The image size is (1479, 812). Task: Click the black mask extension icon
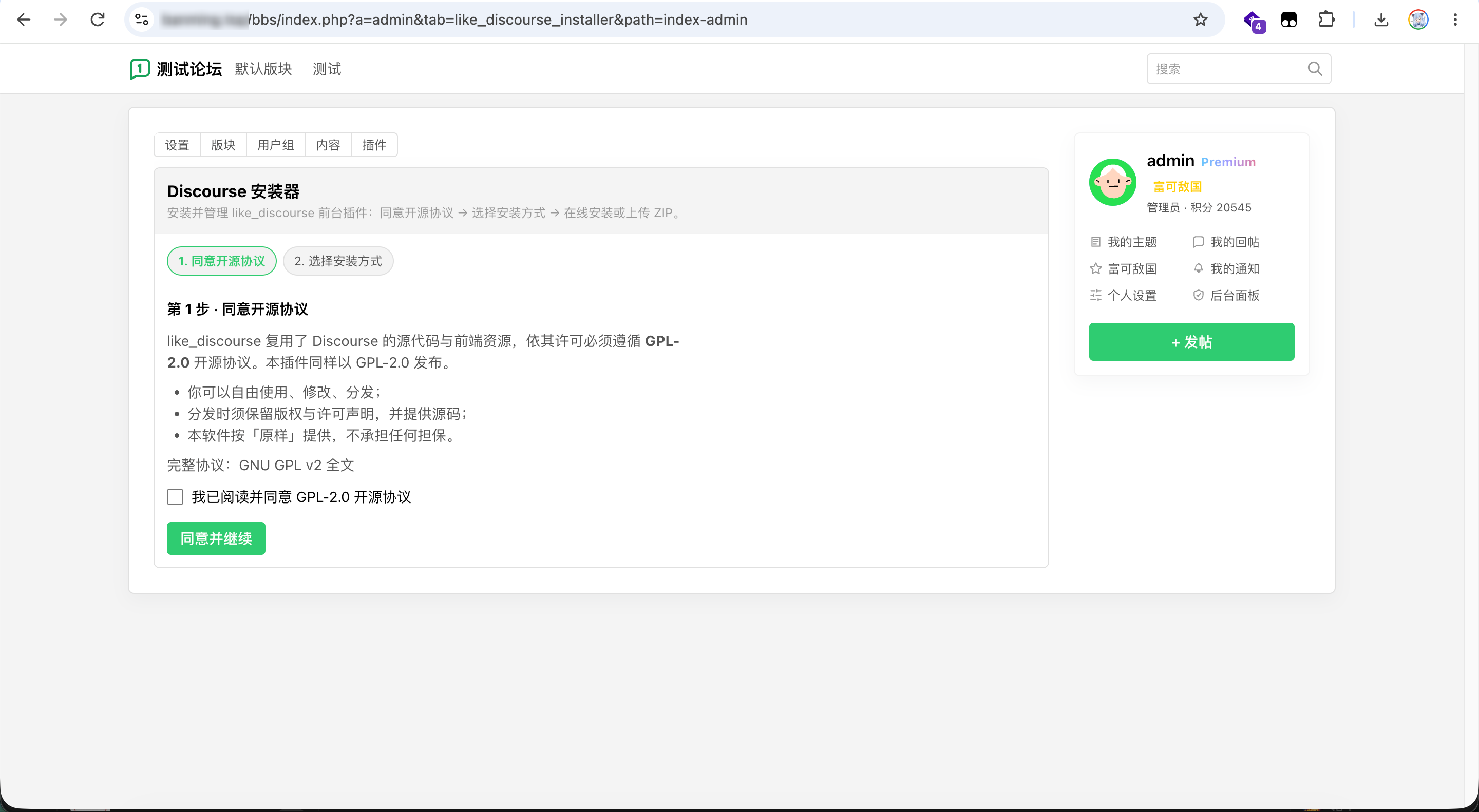pyautogui.click(x=1289, y=20)
